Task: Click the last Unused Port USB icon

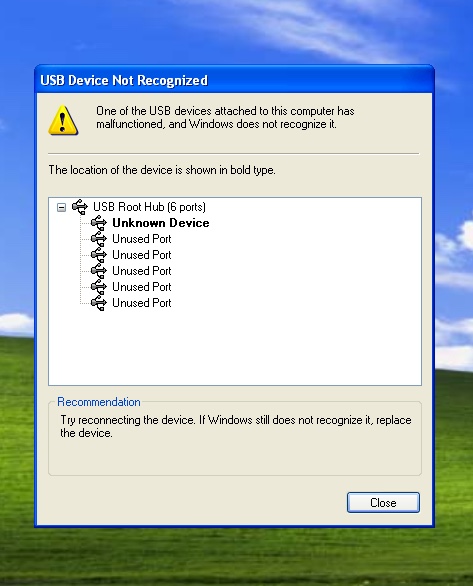Action: (99, 303)
